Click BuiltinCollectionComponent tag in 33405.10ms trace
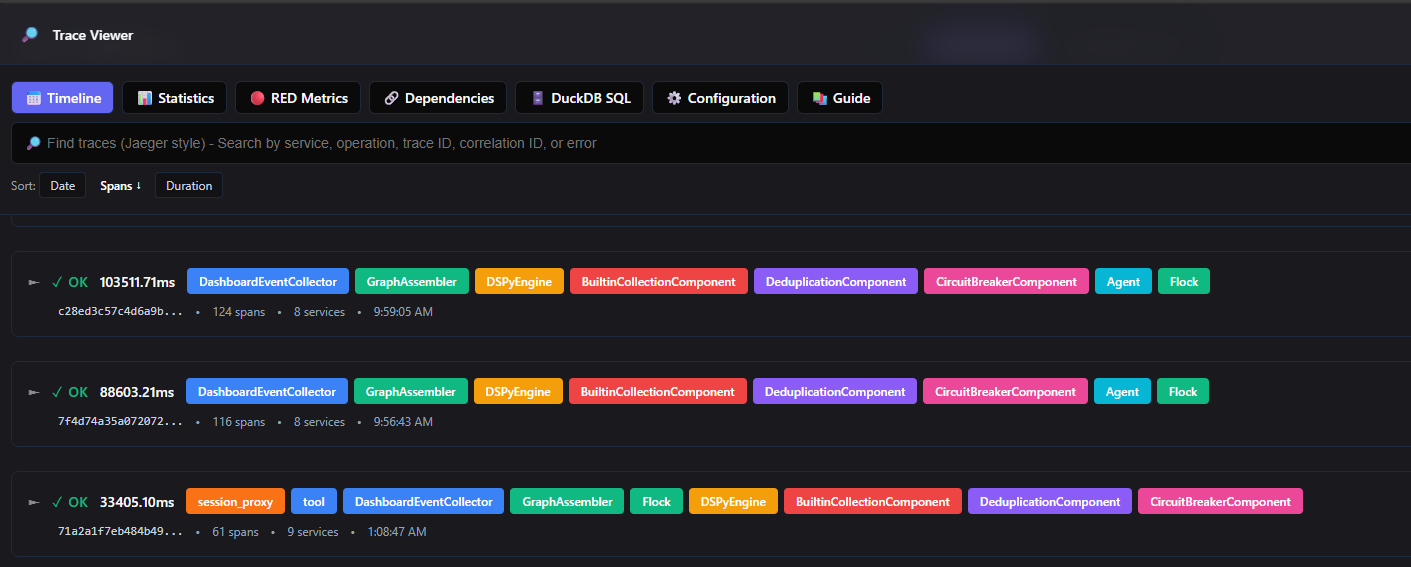The width and height of the screenshot is (1411, 567). pyautogui.click(x=873, y=502)
